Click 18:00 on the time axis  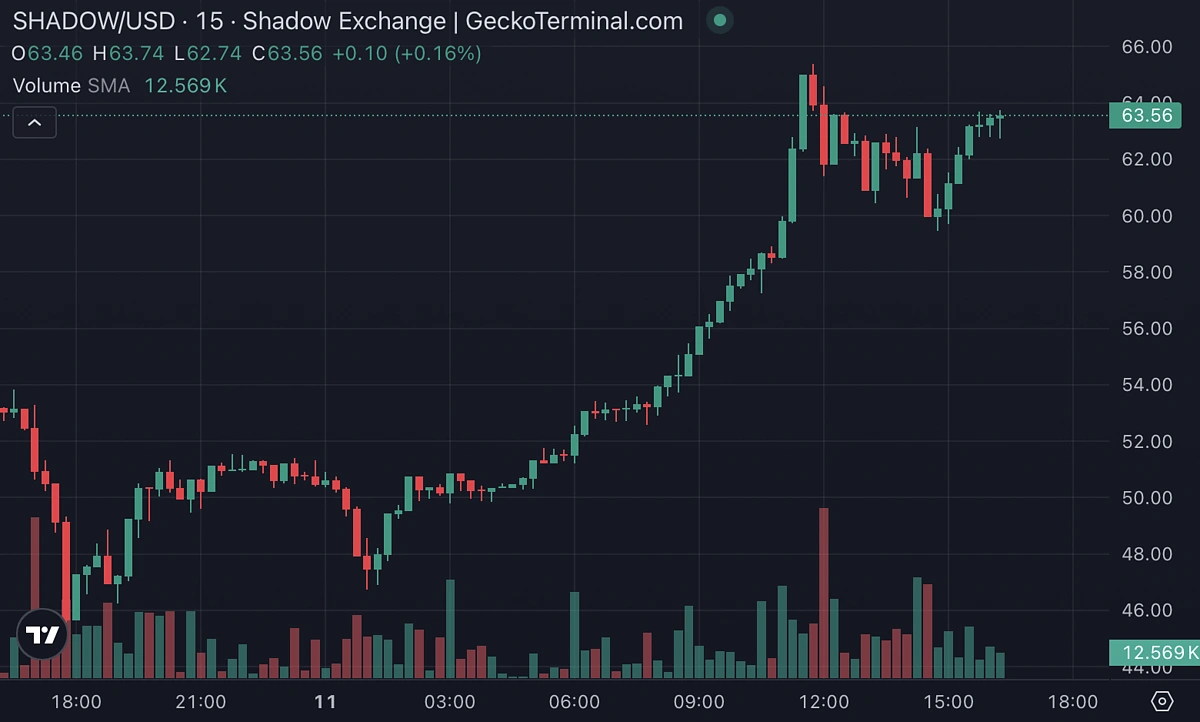tap(76, 703)
